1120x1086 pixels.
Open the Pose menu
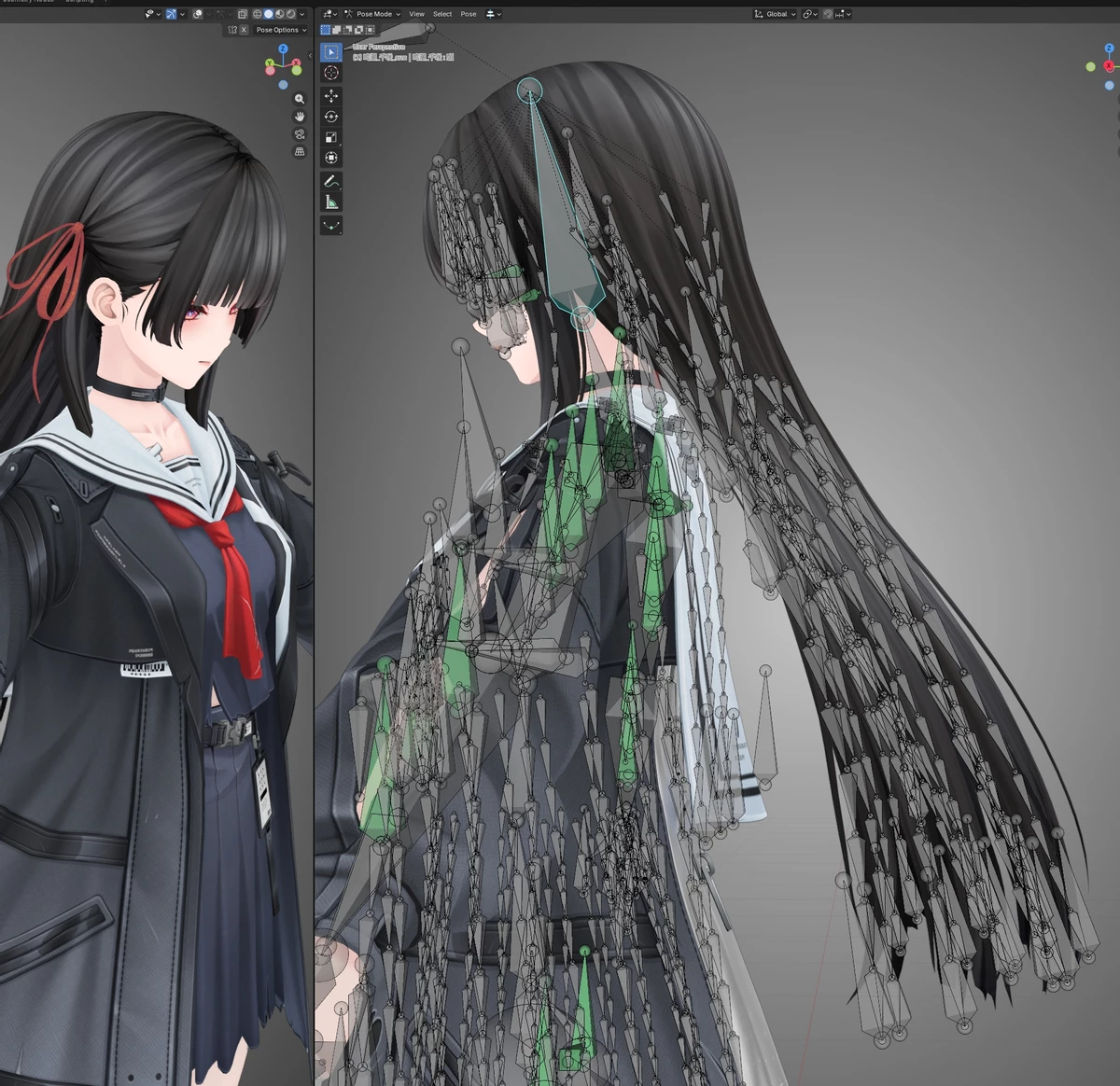click(x=468, y=14)
